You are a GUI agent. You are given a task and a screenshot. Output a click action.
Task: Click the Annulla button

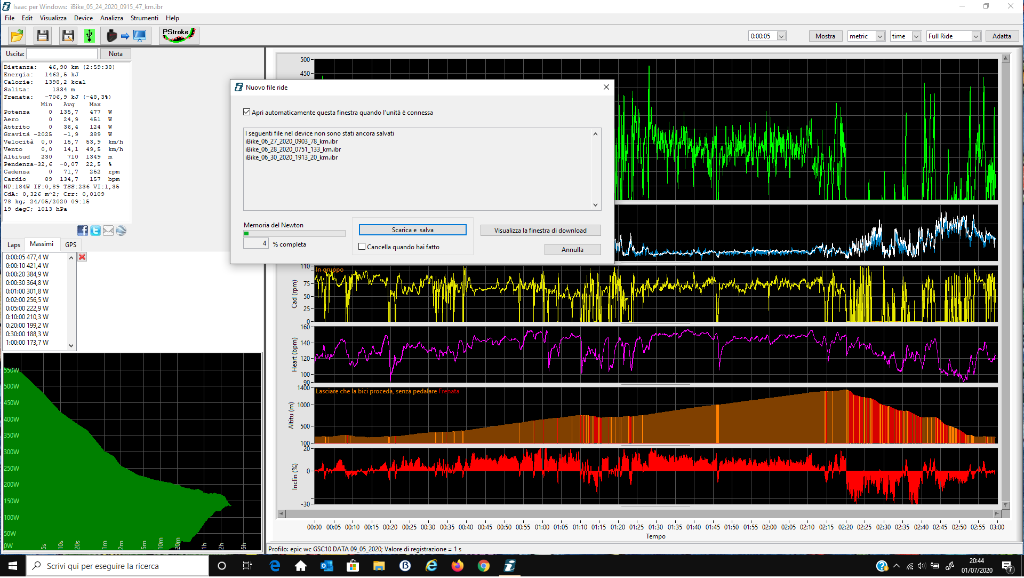[x=572, y=249]
